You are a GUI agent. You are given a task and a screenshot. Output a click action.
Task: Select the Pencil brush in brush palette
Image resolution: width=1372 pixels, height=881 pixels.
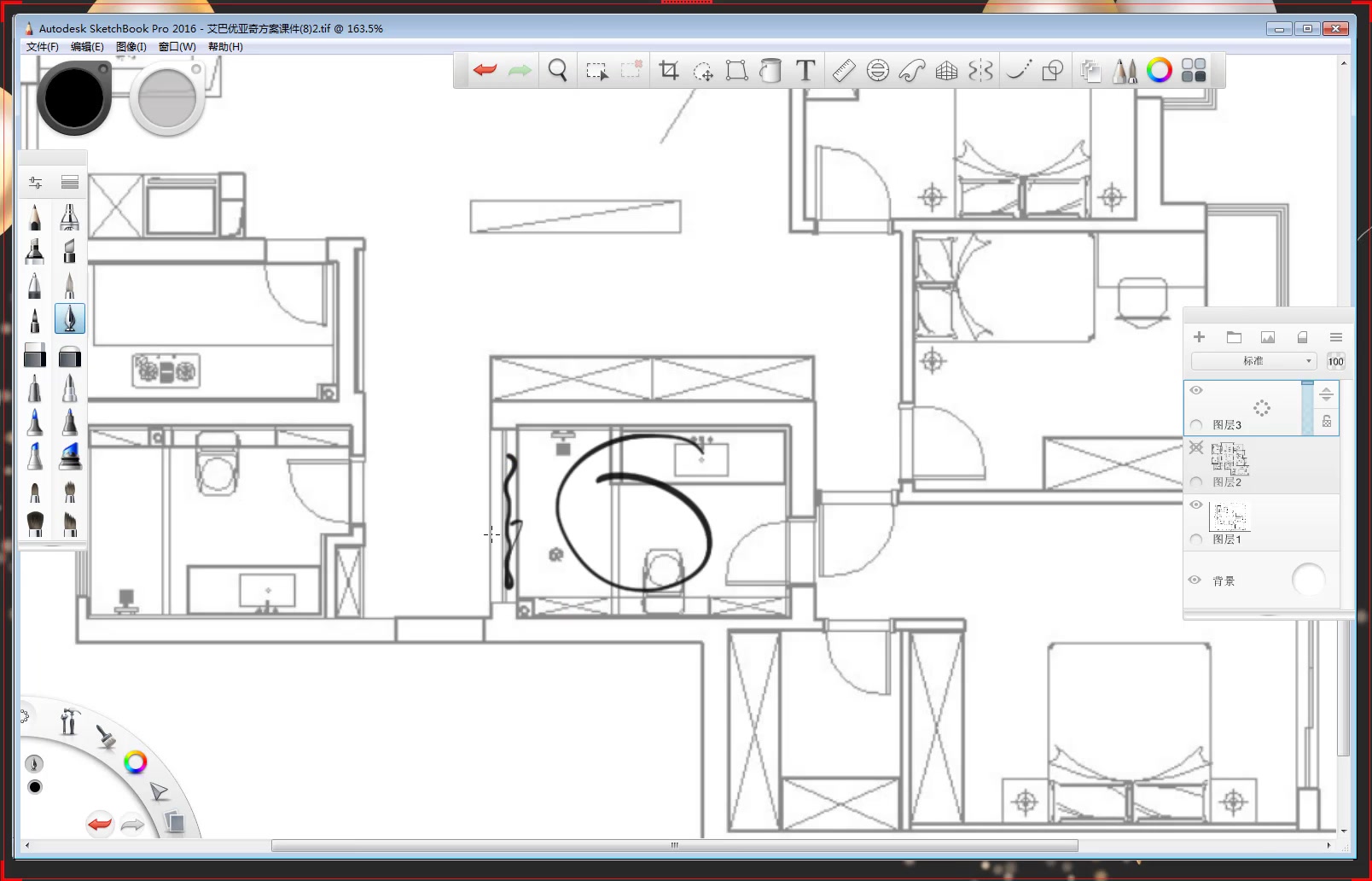[35, 217]
